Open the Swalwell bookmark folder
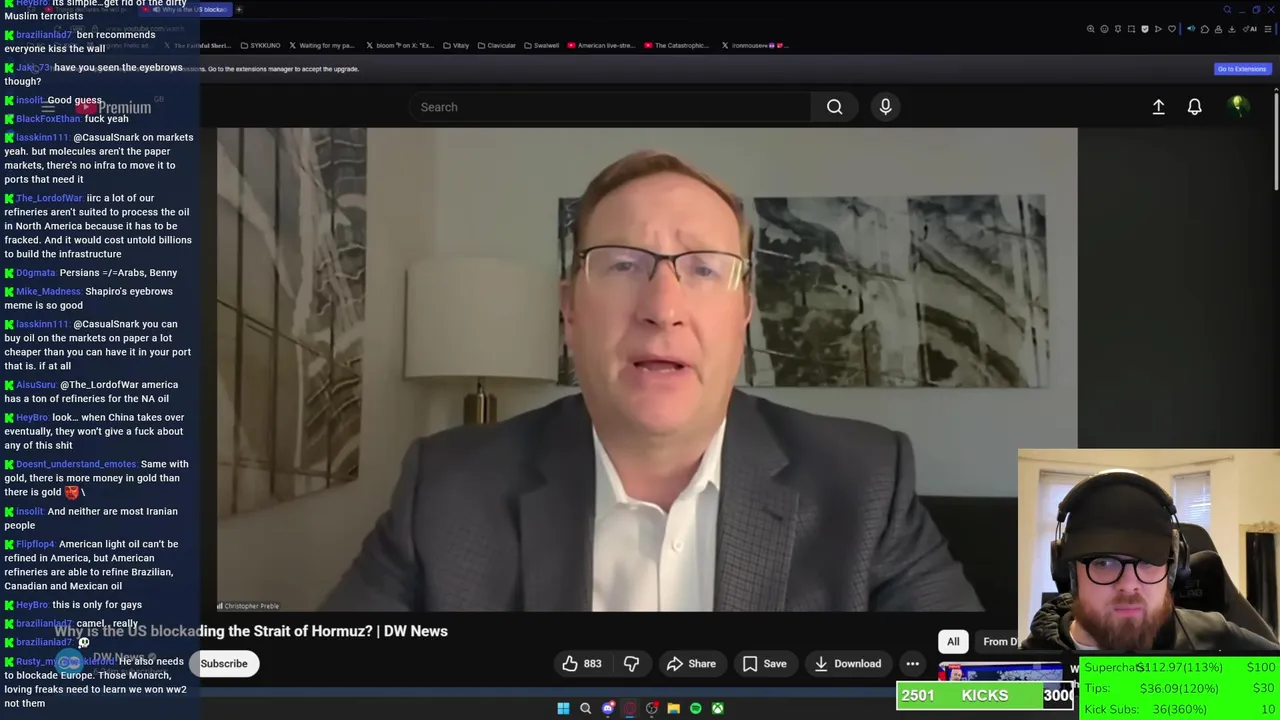 tap(542, 45)
